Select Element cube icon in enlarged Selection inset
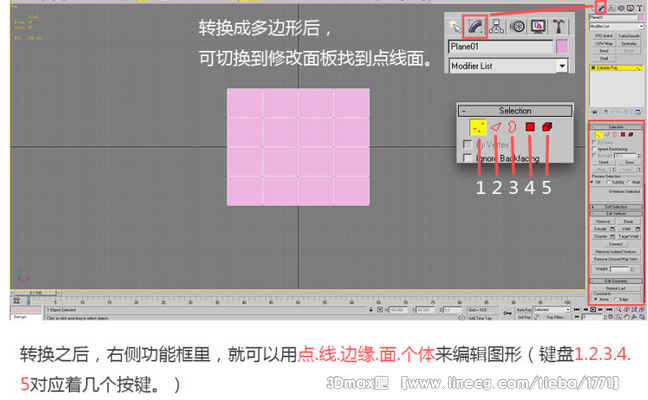648x400 pixels. [547, 126]
